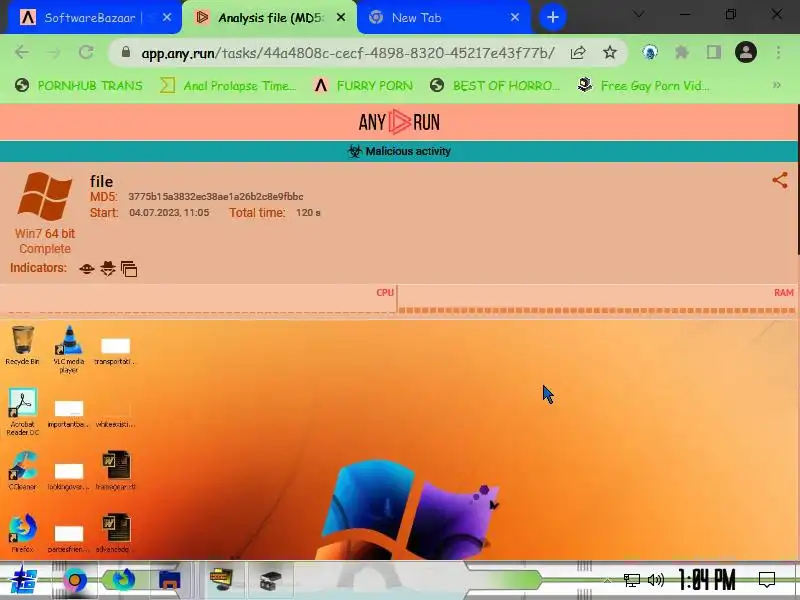Open a new browser tab with plus button
The height and width of the screenshot is (600, 800).
tap(553, 17)
